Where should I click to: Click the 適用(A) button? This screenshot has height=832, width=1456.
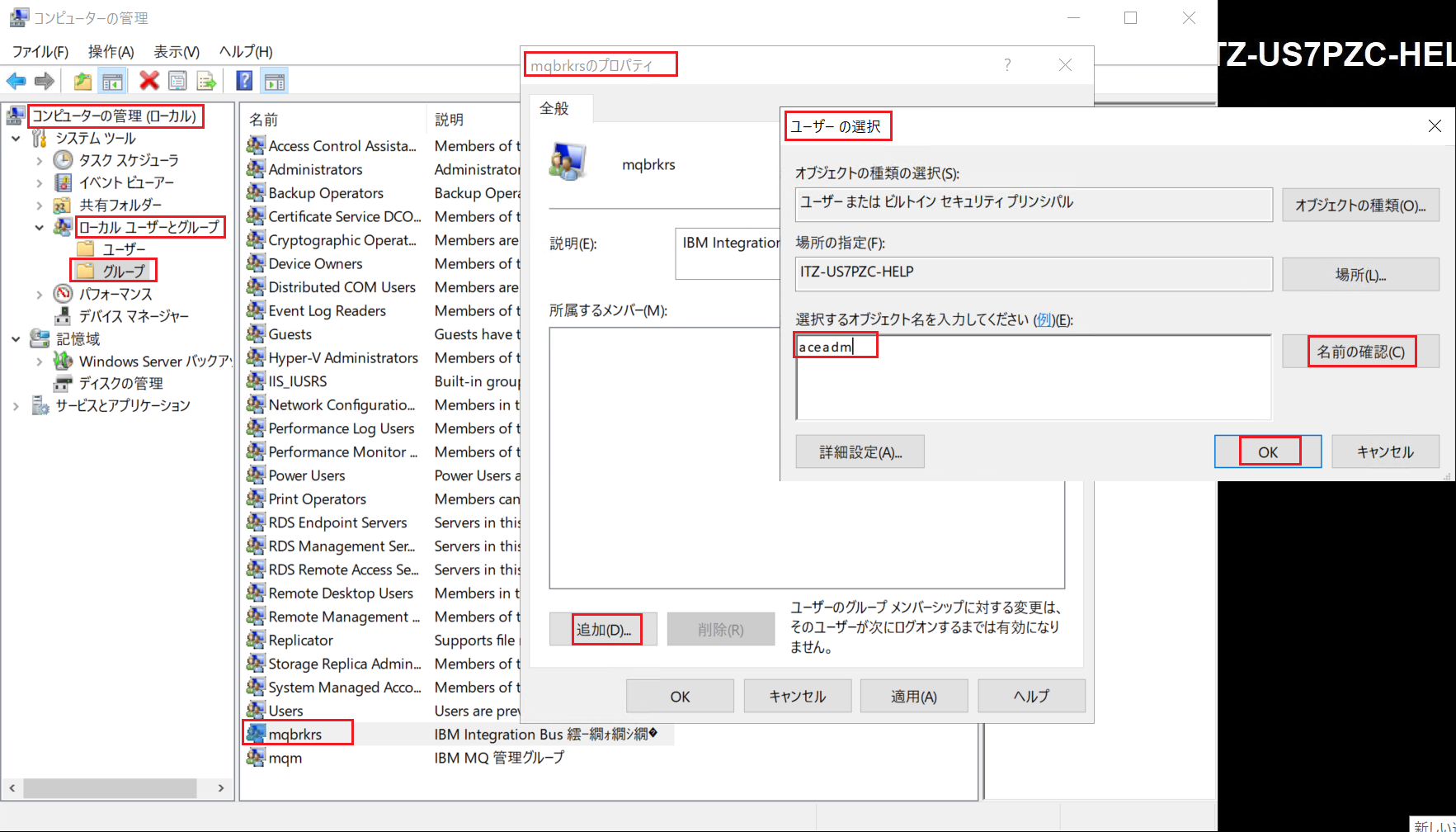[914, 696]
